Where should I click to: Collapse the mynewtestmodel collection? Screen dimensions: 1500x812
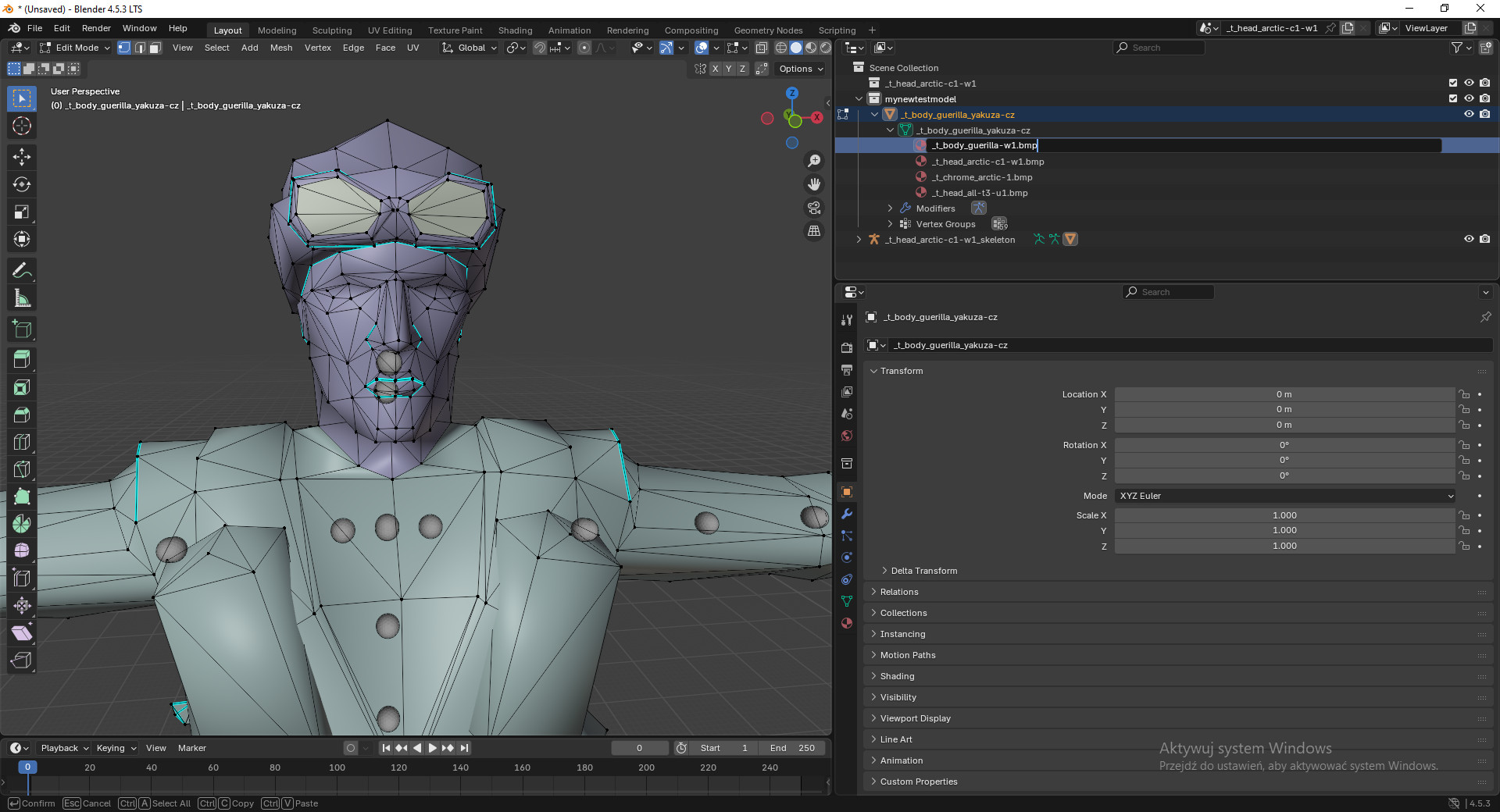click(859, 98)
